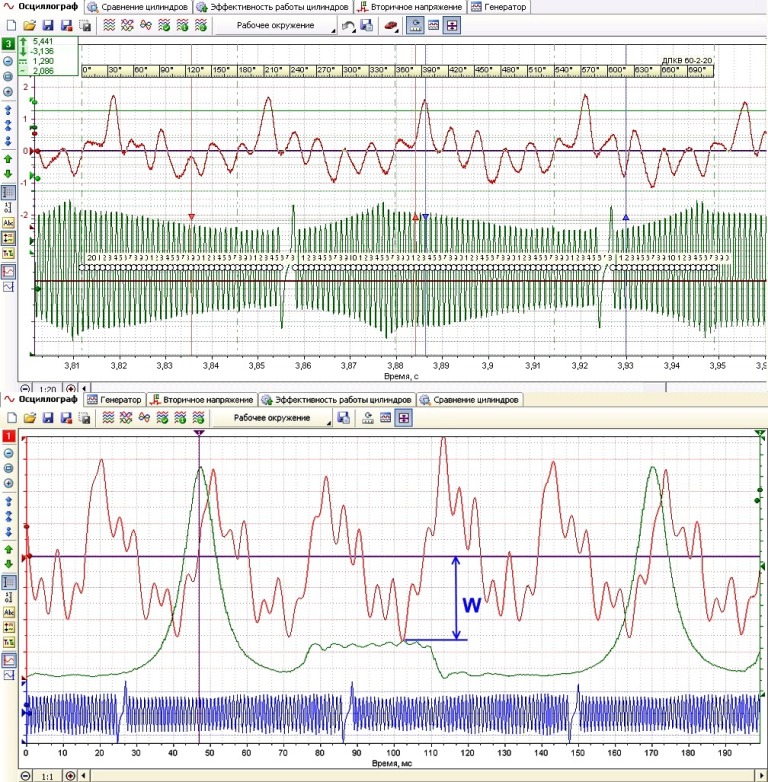
Task: Click zoom-out minus button in bottom left sidebar
Action: 8,453
